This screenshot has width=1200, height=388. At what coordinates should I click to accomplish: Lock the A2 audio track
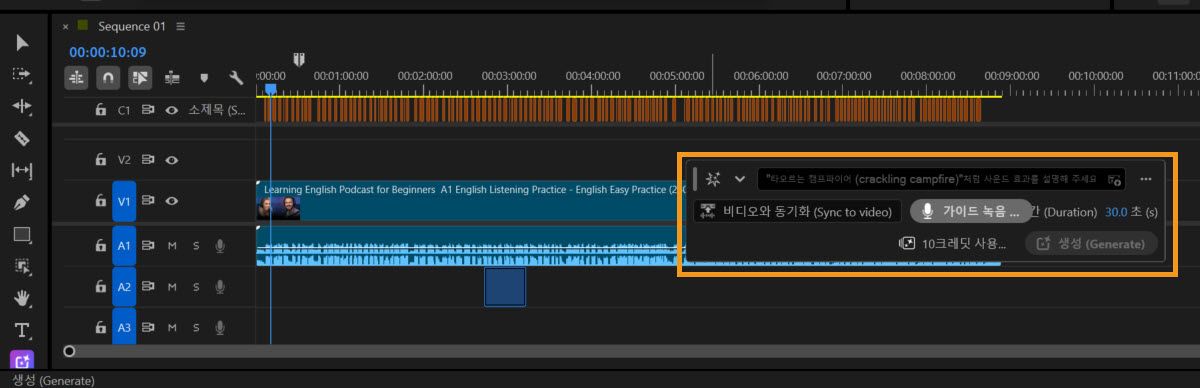click(100, 286)
